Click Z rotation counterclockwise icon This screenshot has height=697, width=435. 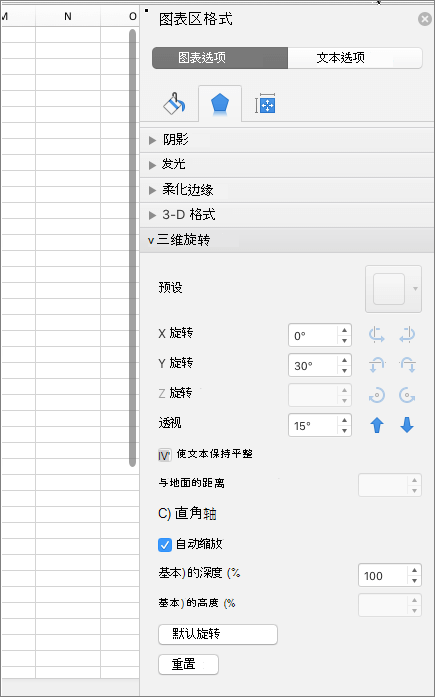(x=377, y=395)
